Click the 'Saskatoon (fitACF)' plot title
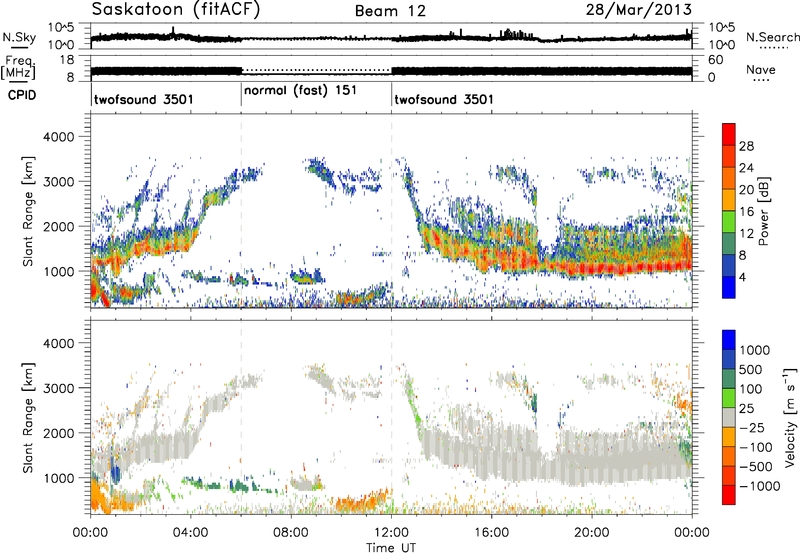The height and width of the screenshot is (554, 800). pyautogui.click(x=176, y=9)
